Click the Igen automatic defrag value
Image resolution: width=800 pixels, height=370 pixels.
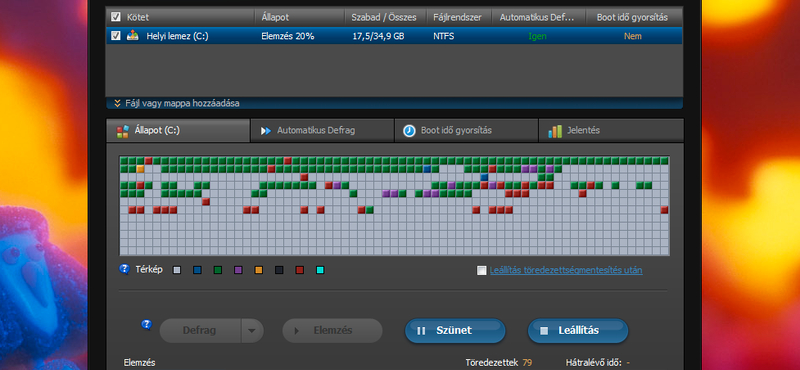(538, 36)
